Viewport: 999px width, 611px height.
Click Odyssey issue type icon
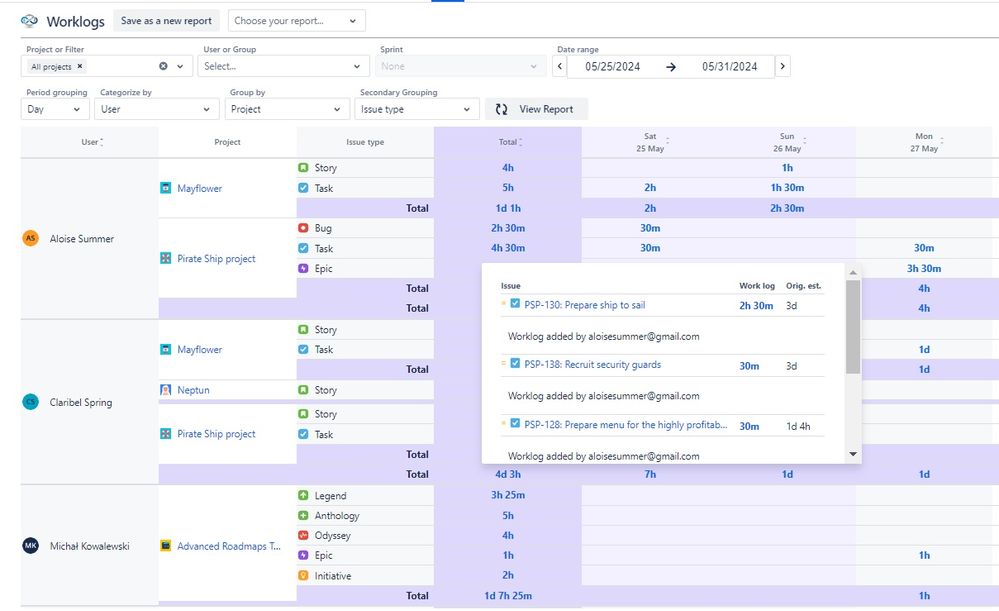click(x=303, y=535)
